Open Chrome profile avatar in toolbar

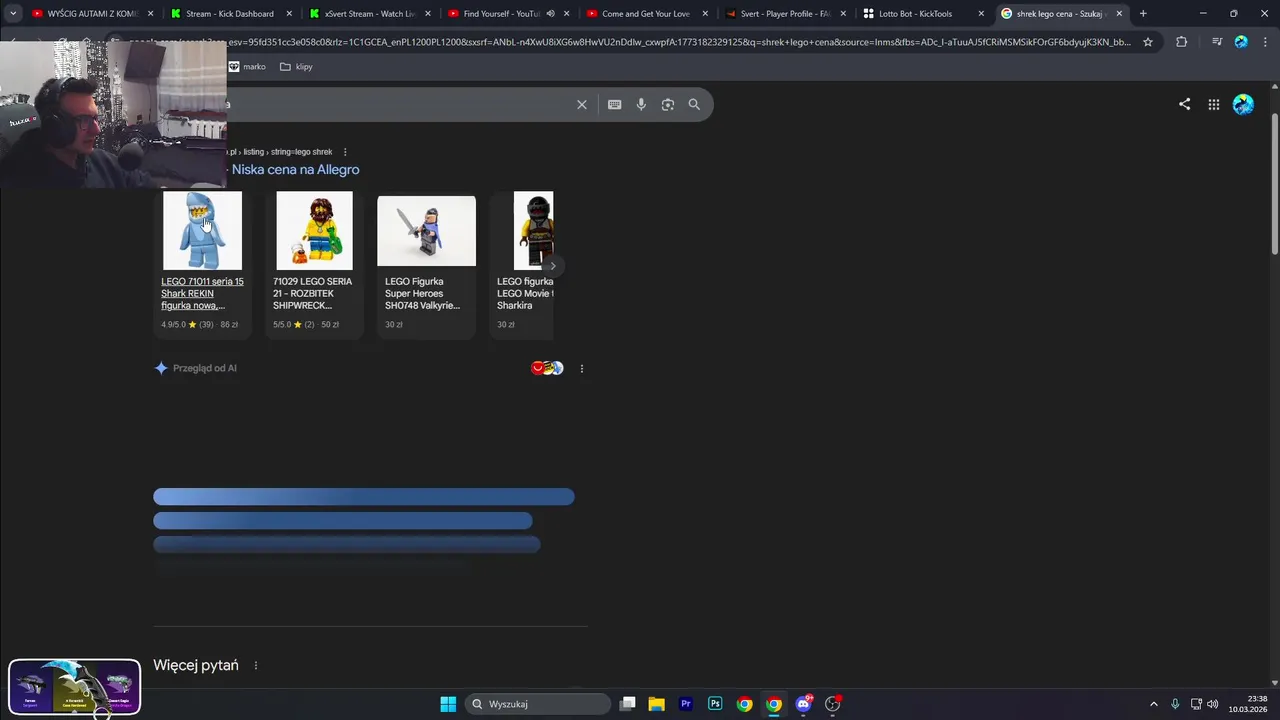pos(1241,42)
